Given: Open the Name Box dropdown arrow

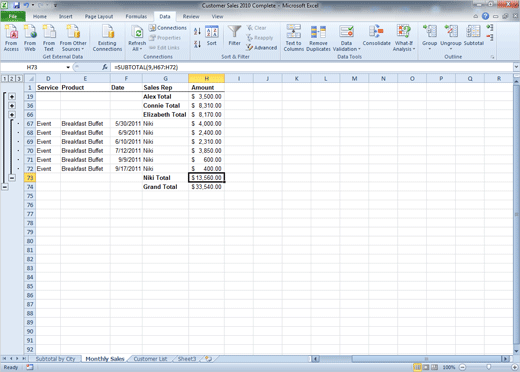Looking at the screenshot, I should pyautogui.click(x=68, y=67).
